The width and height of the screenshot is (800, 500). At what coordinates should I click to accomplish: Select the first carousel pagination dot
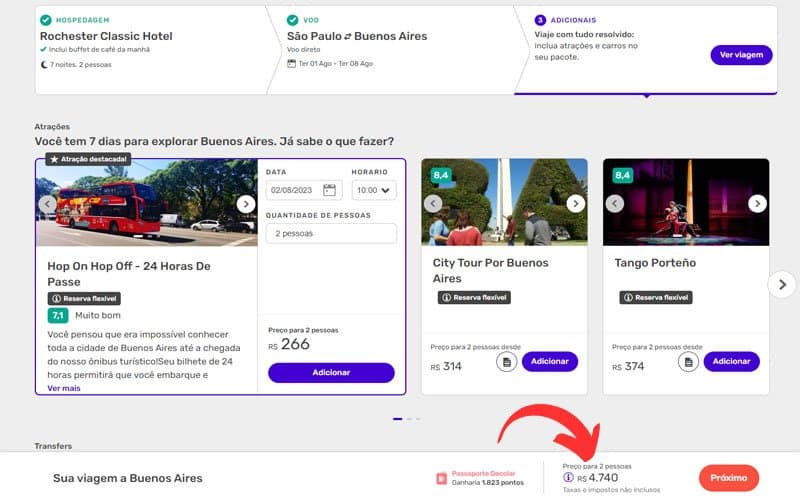[397, 419]
